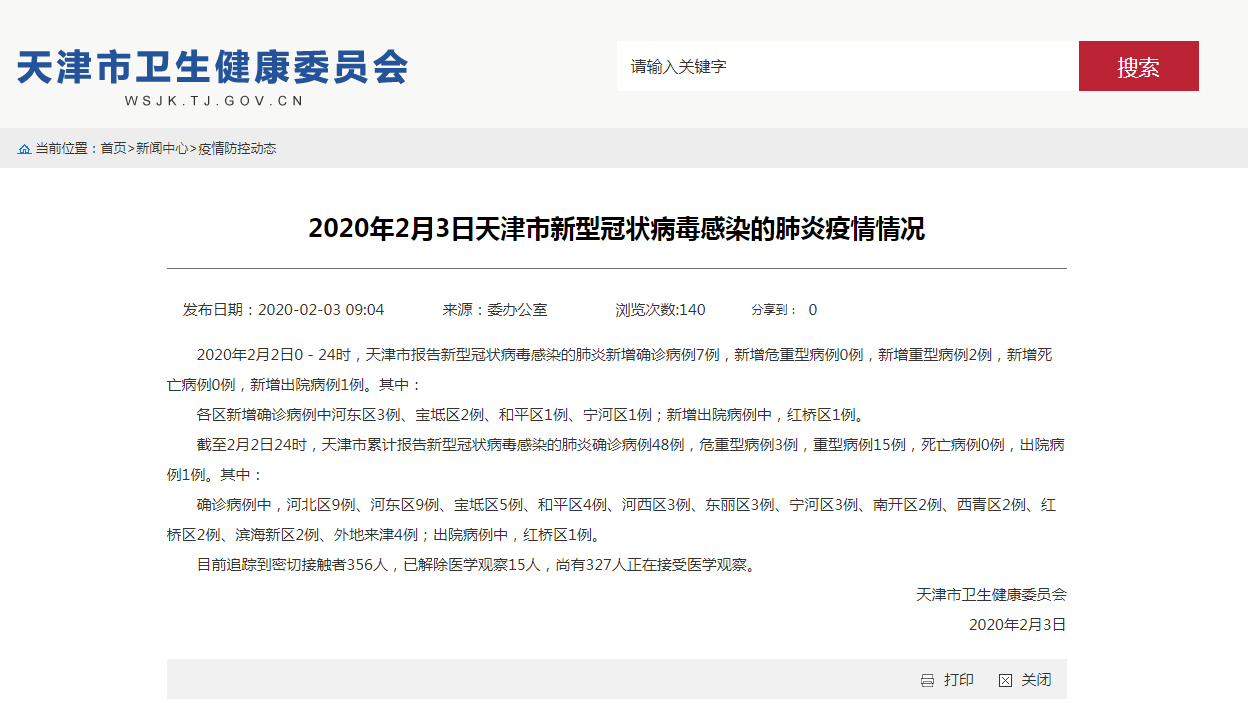
Task: Click the 来源：委办公室 source text
Action: tap(495, 310)
